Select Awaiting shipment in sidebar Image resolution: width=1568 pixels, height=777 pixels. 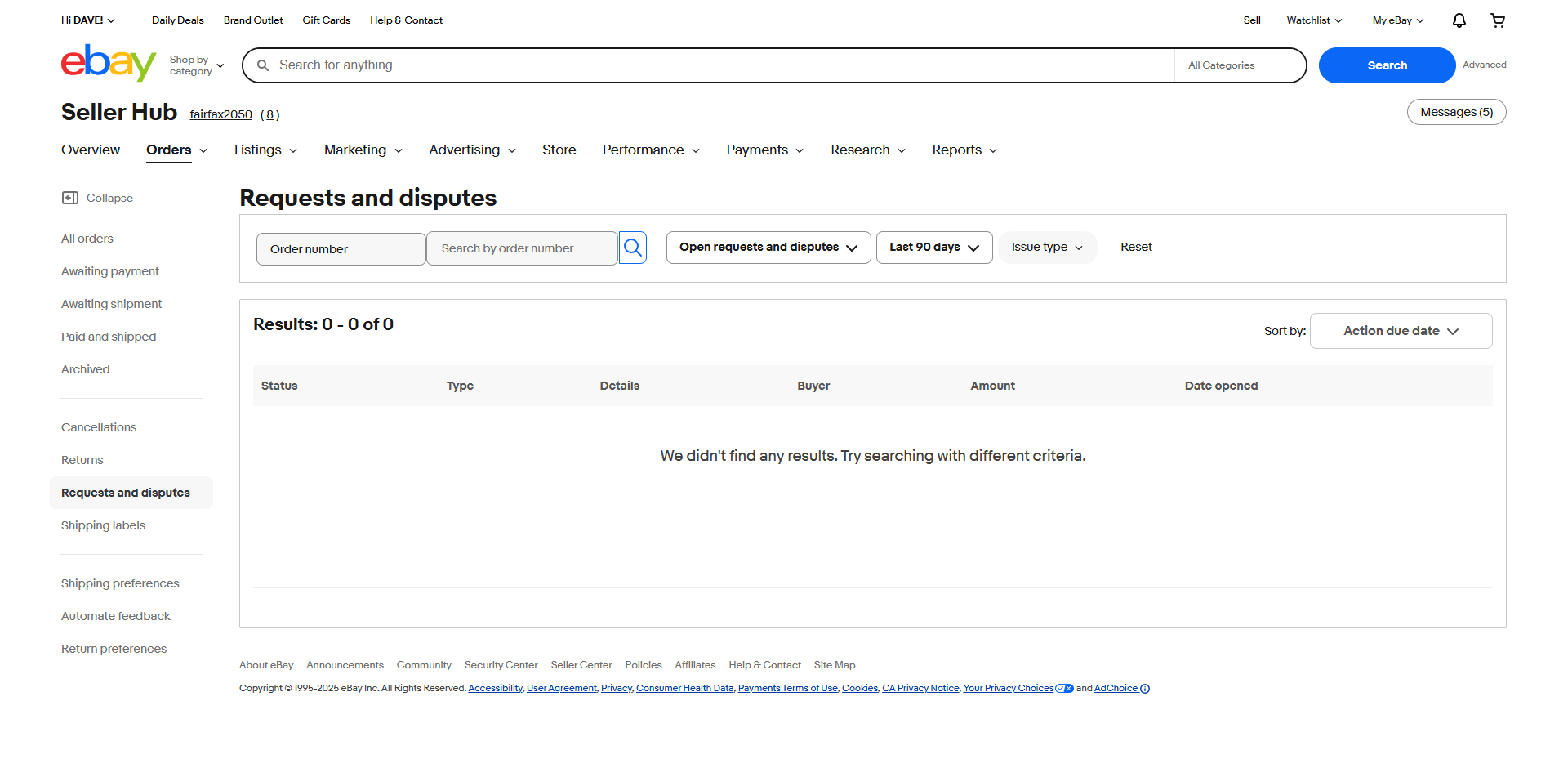pos(112,304)
